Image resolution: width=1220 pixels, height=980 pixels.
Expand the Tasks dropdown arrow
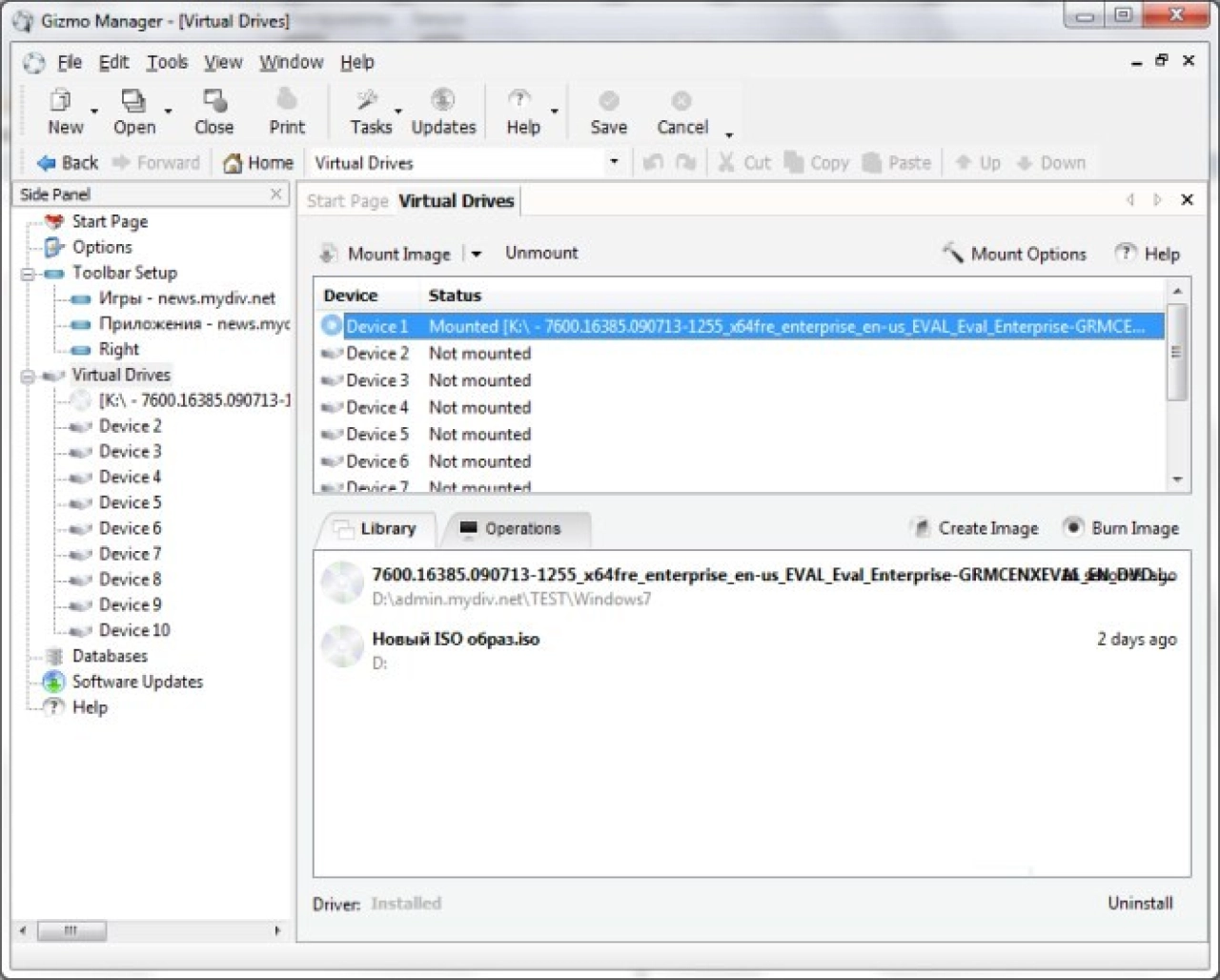point(398,111)
